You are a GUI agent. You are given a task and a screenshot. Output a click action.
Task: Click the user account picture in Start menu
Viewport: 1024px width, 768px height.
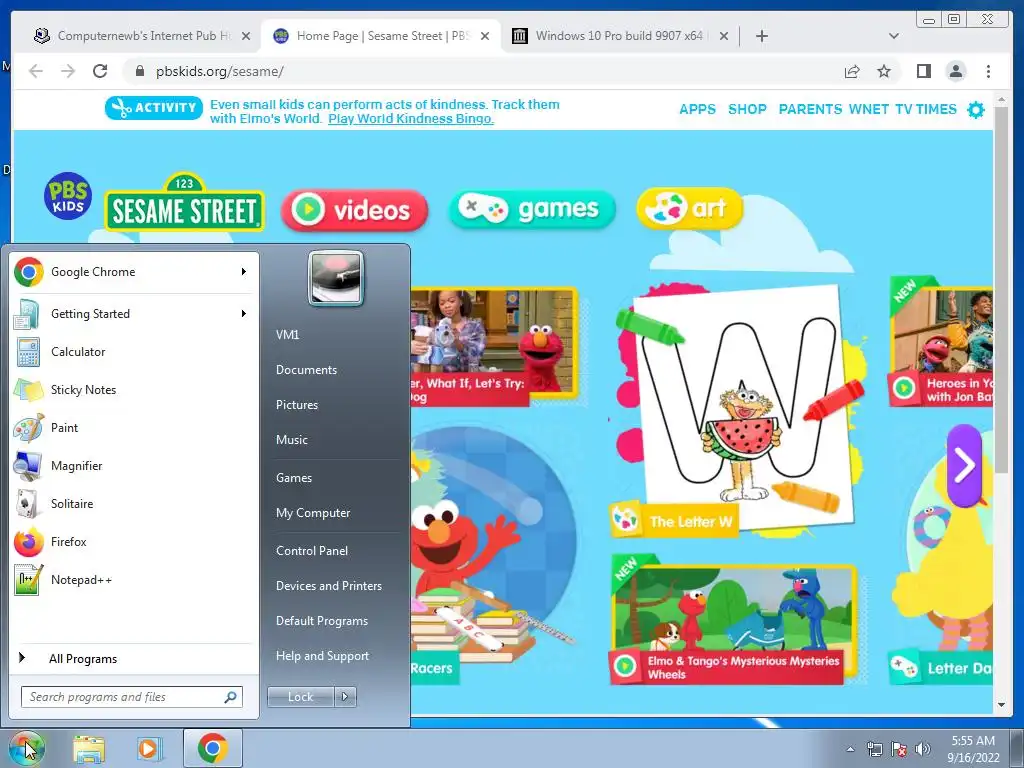coord(336,278)
